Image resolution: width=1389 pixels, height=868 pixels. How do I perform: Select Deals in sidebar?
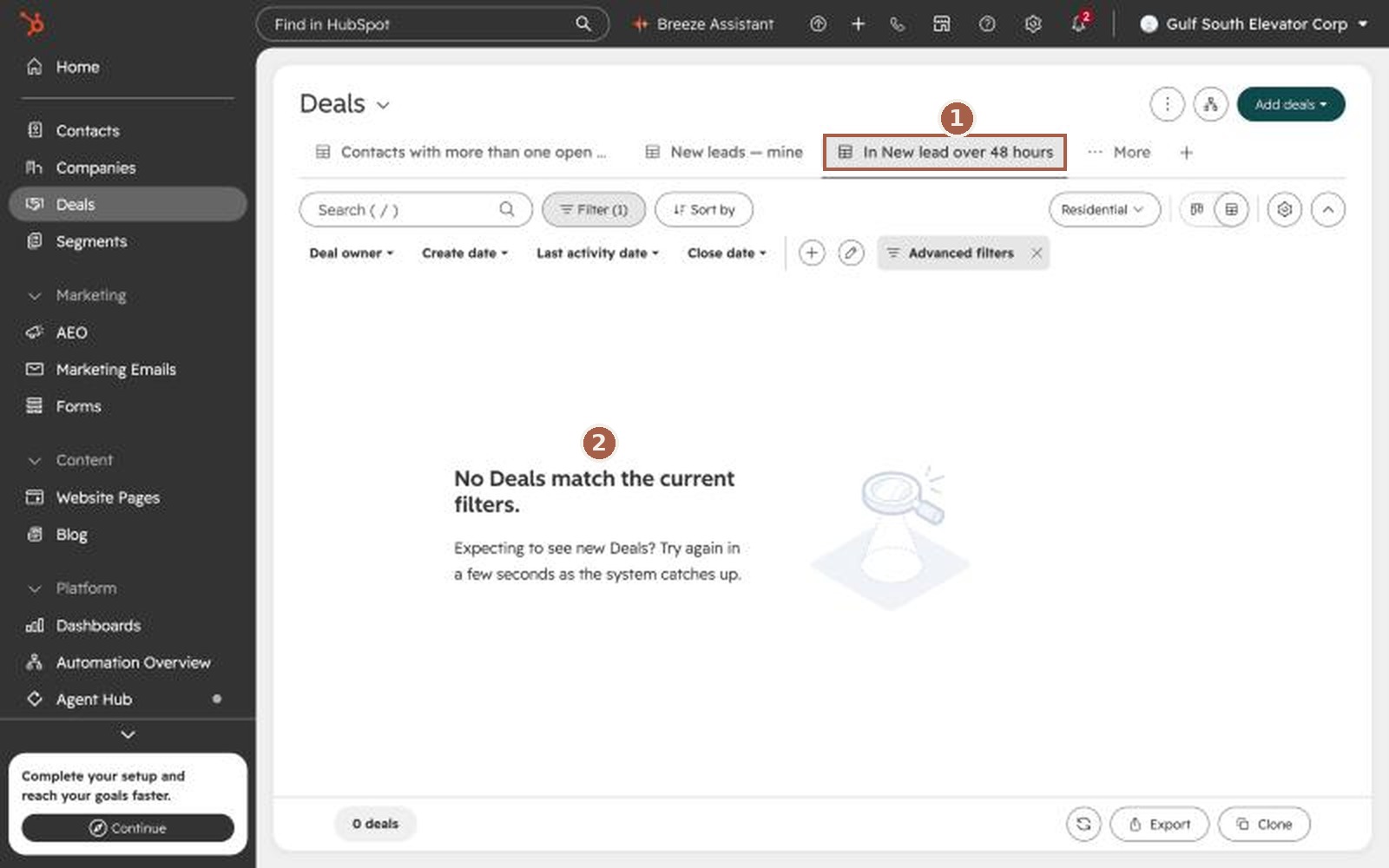128,204
